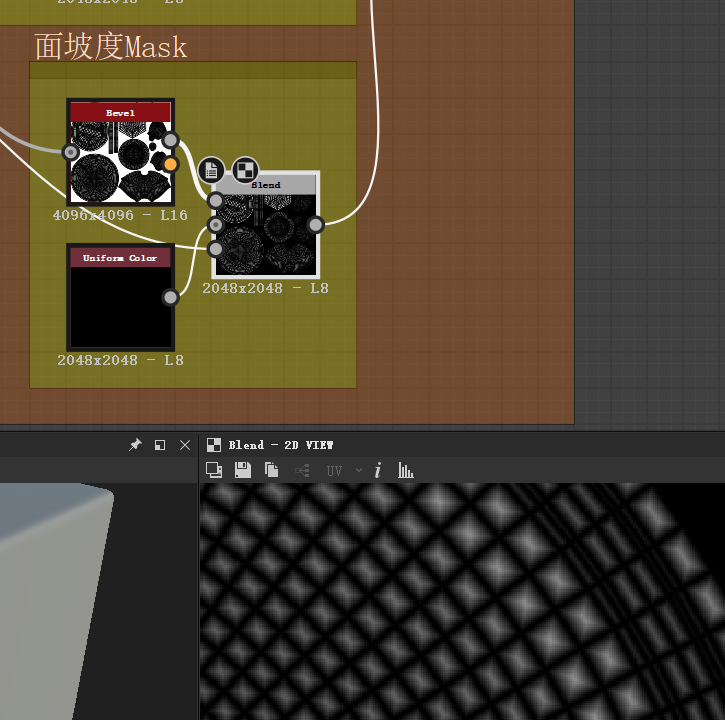
Task: Click the Blend node background input connector
Action: [x=216, y=225]
